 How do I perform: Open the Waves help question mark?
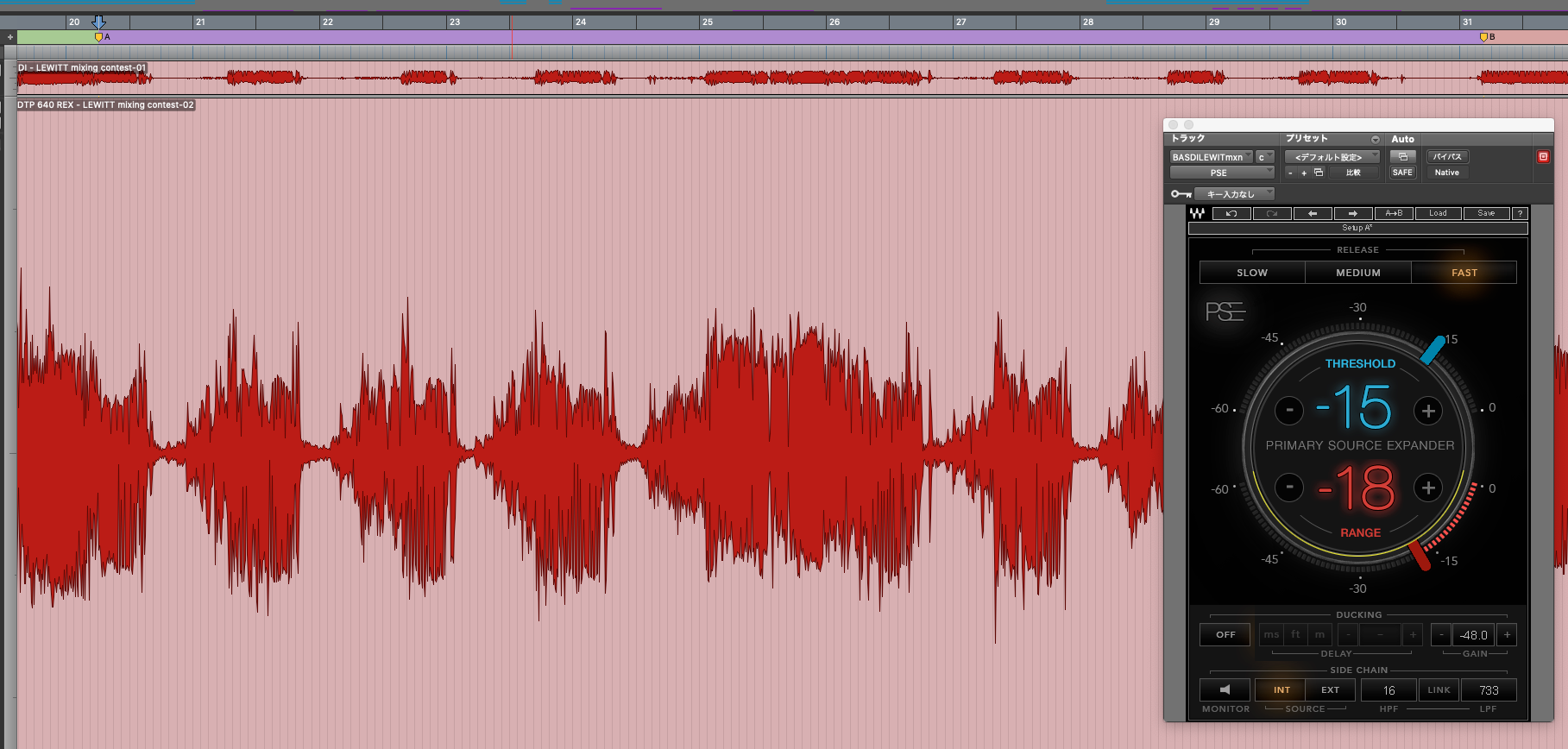pos(1520,213)
